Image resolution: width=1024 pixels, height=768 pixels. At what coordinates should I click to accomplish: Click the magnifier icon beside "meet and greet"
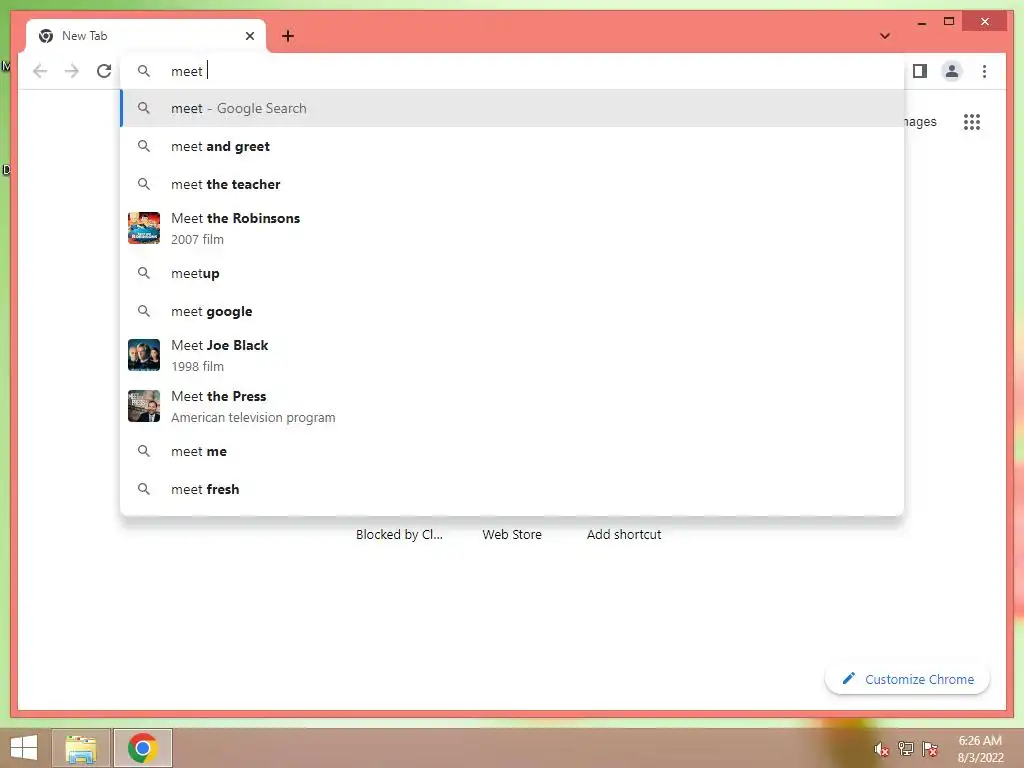coord(144,146)
